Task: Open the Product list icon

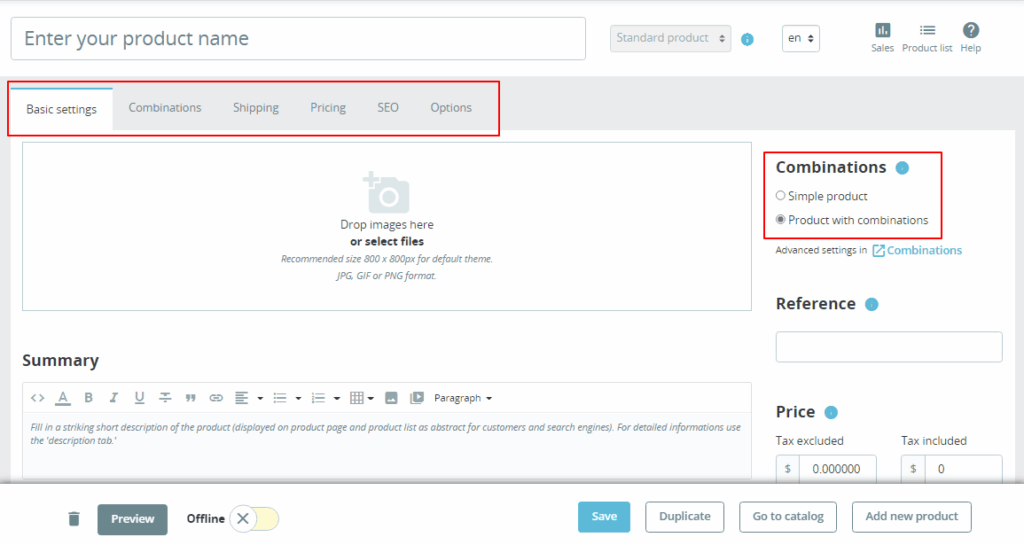Action: [x=927, y=32]
